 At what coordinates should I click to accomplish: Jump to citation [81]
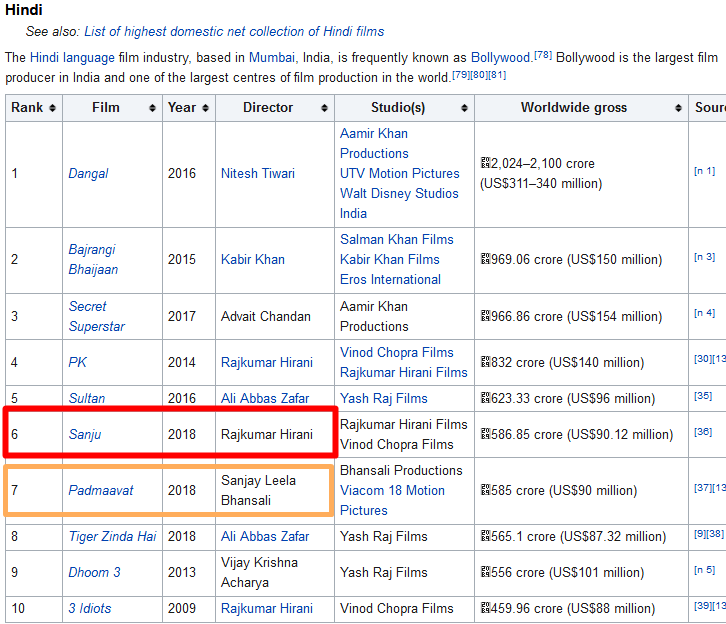(x=497, y=75)
